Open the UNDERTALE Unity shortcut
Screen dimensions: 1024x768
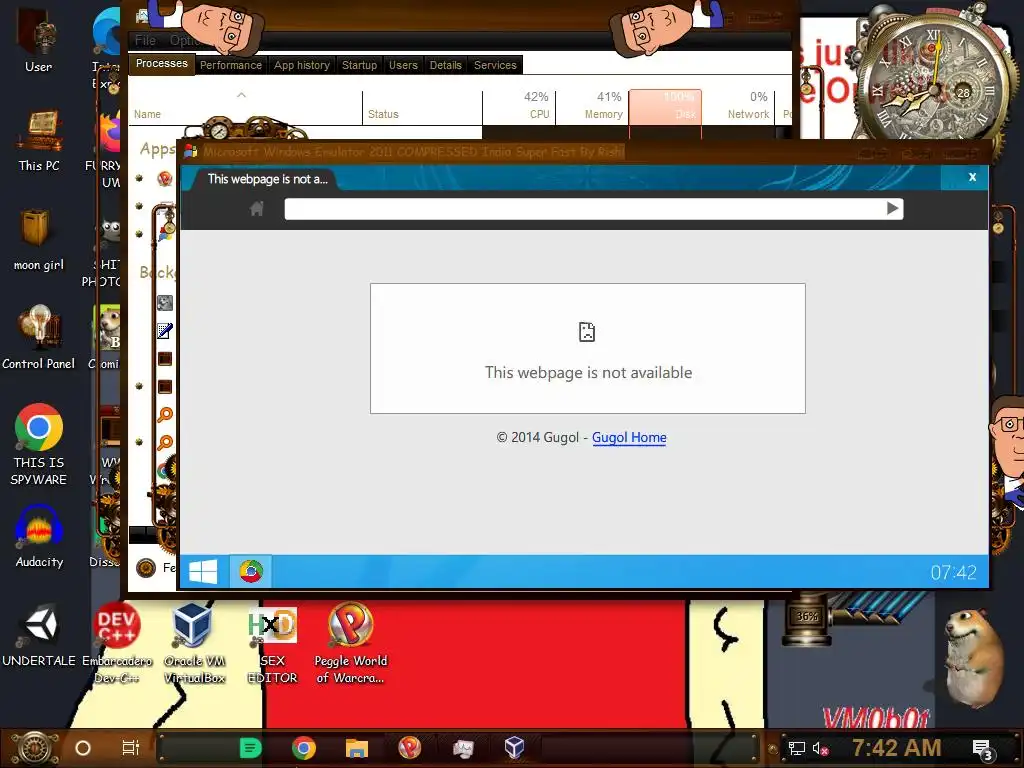(x=39, y=635)
